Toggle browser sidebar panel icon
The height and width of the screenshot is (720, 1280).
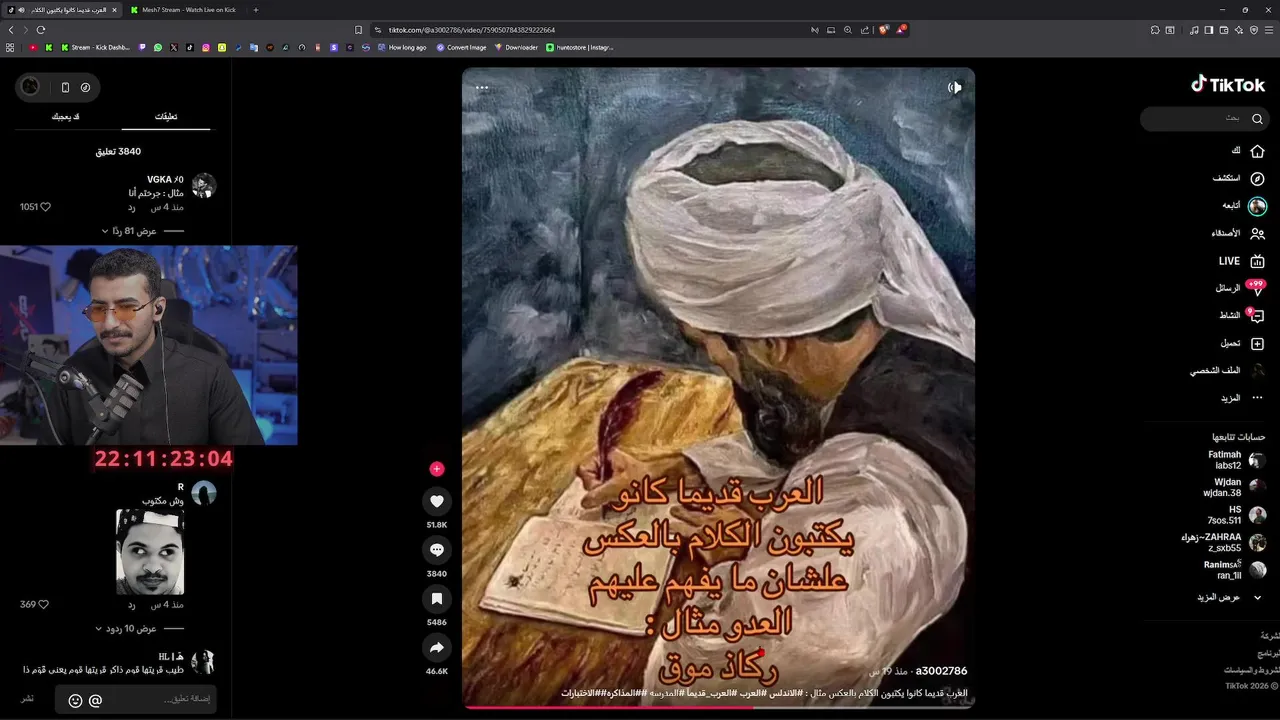(x=1208, y=30)
